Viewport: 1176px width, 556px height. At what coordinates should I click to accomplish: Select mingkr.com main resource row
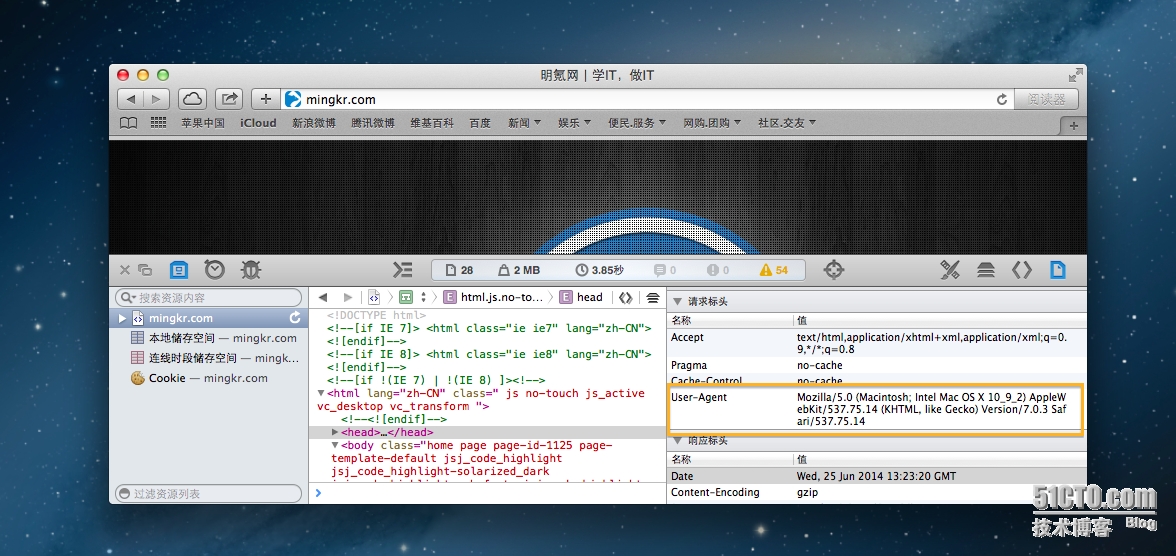coord(209,318)
